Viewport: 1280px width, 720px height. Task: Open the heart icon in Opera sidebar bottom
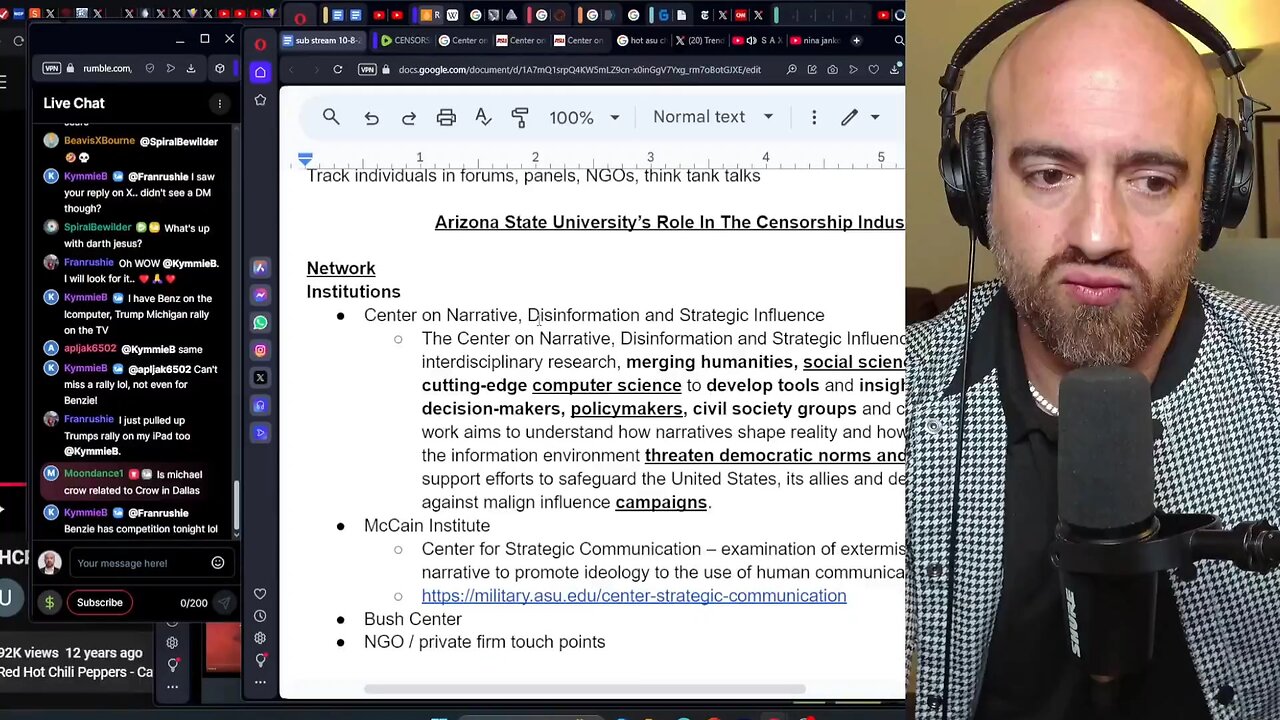click(x=260, y=594)
